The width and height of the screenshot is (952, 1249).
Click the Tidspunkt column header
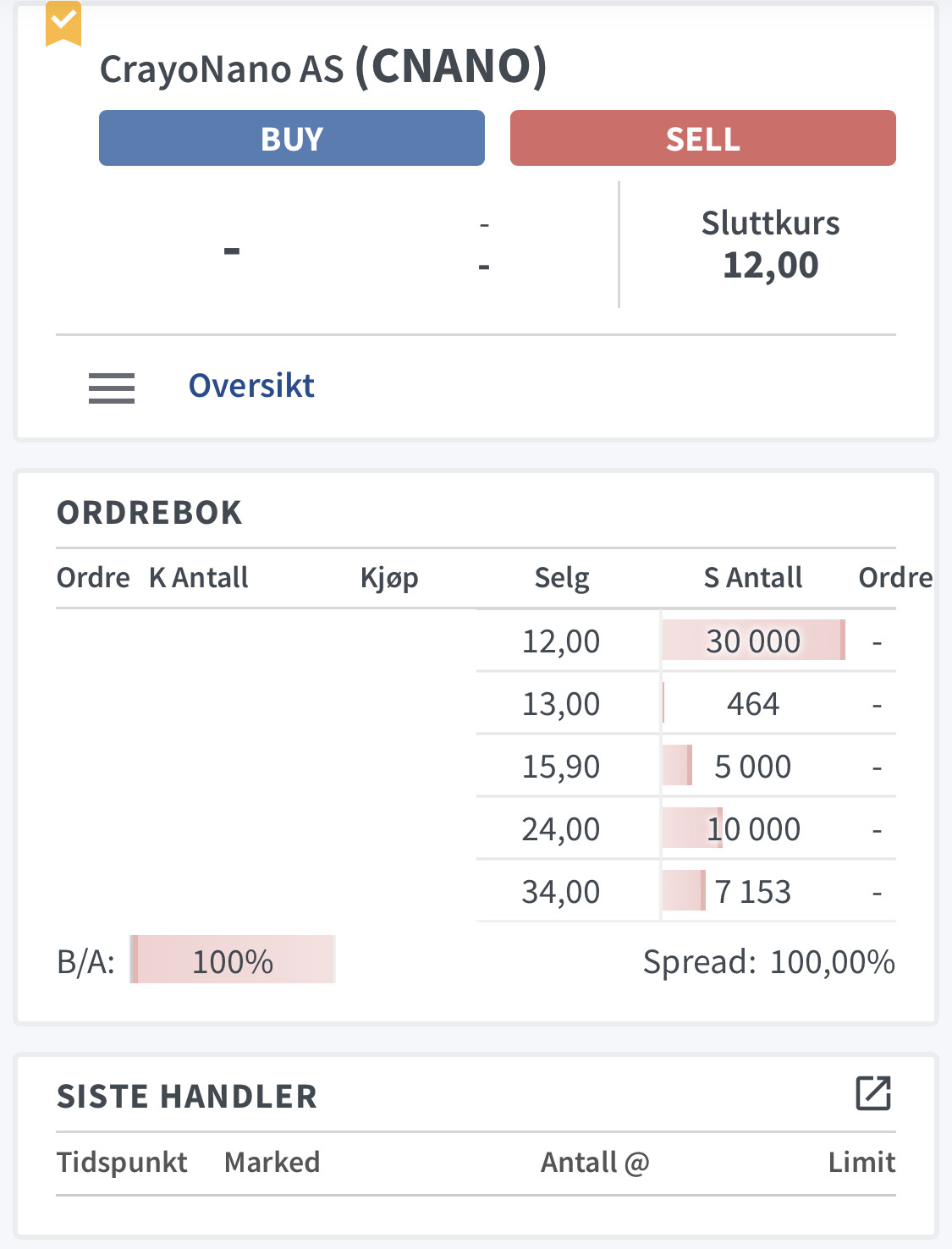point(122,1163)
